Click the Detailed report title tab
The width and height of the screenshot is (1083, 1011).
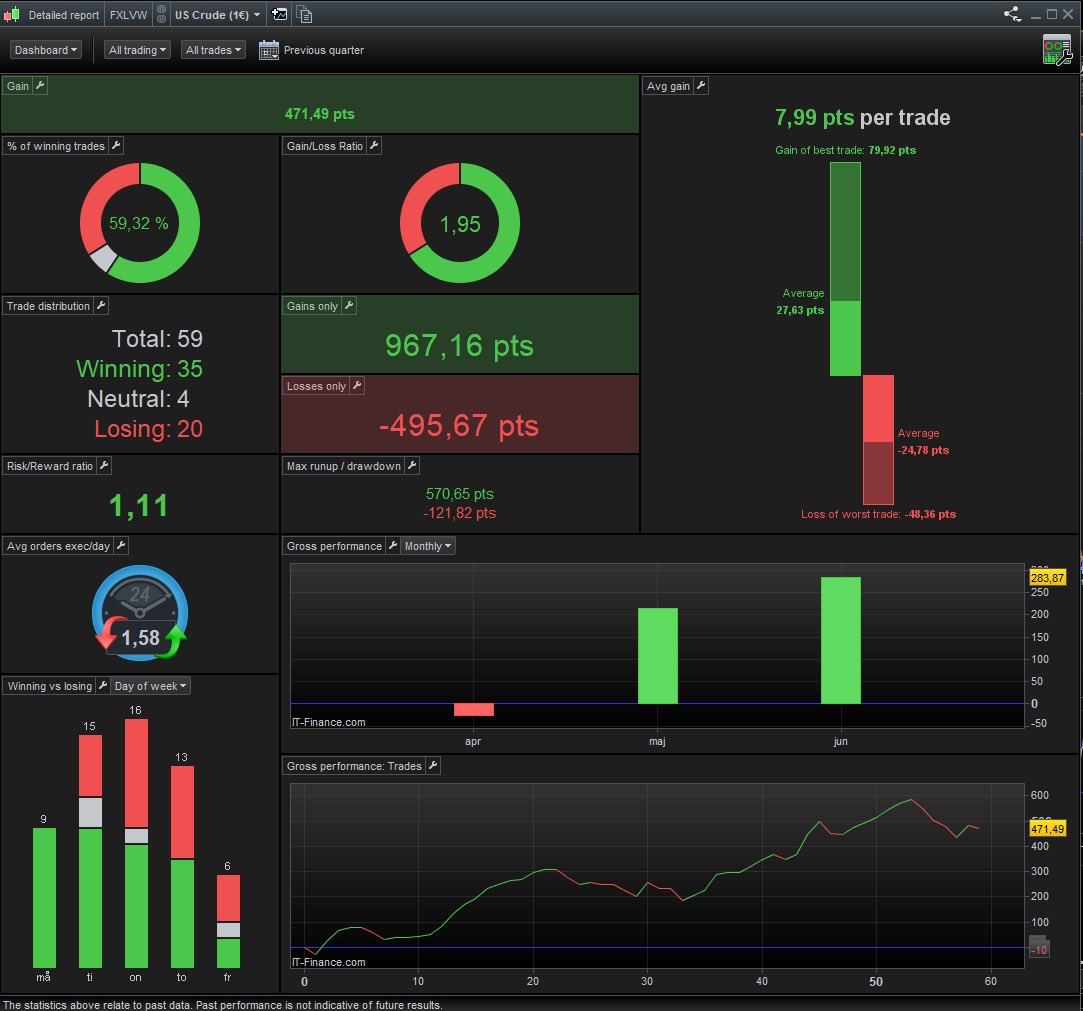click(64, 15)
